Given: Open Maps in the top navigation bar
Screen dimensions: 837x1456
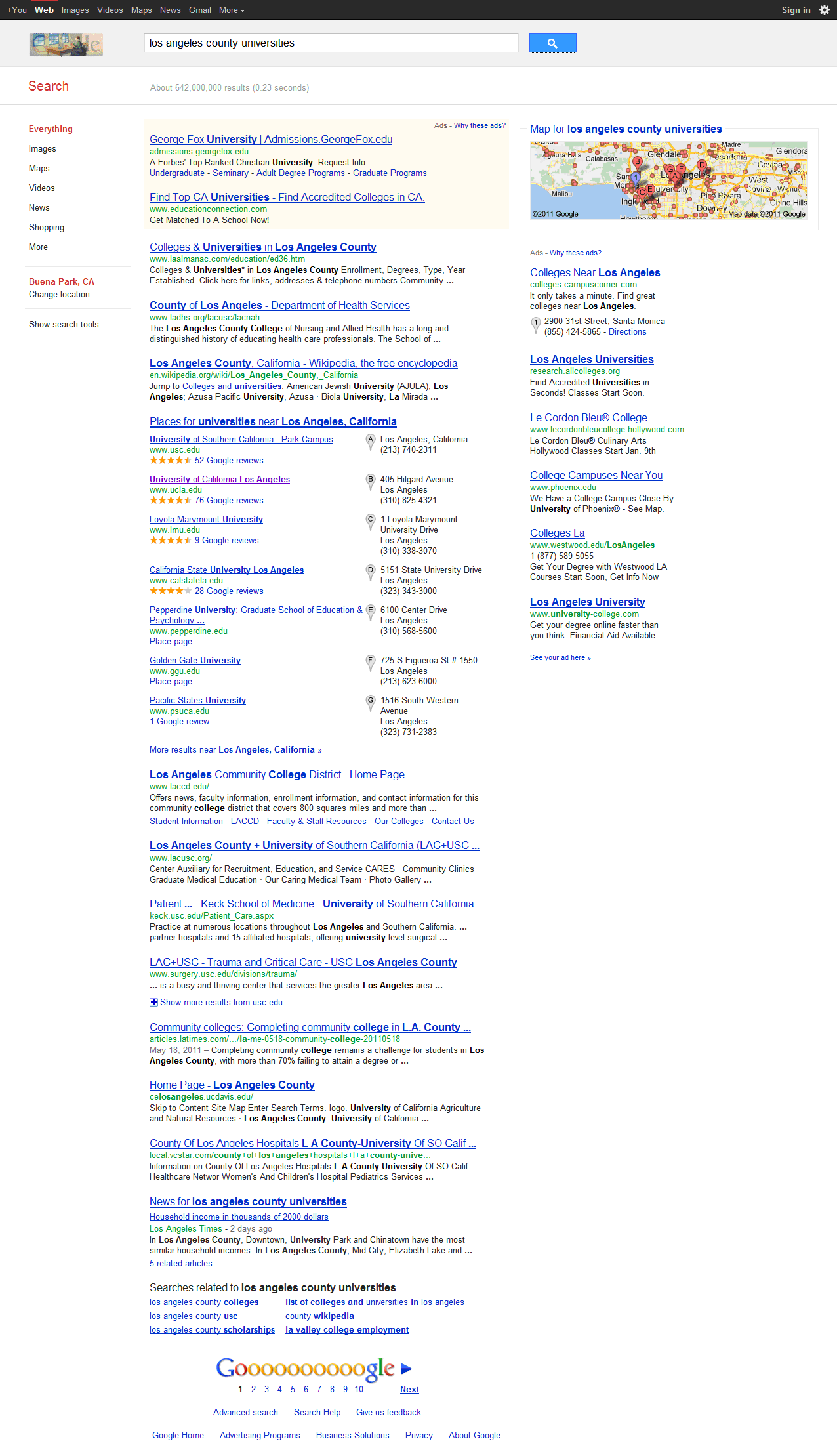Looking at the screenshot, I should (x=141, y=10).
